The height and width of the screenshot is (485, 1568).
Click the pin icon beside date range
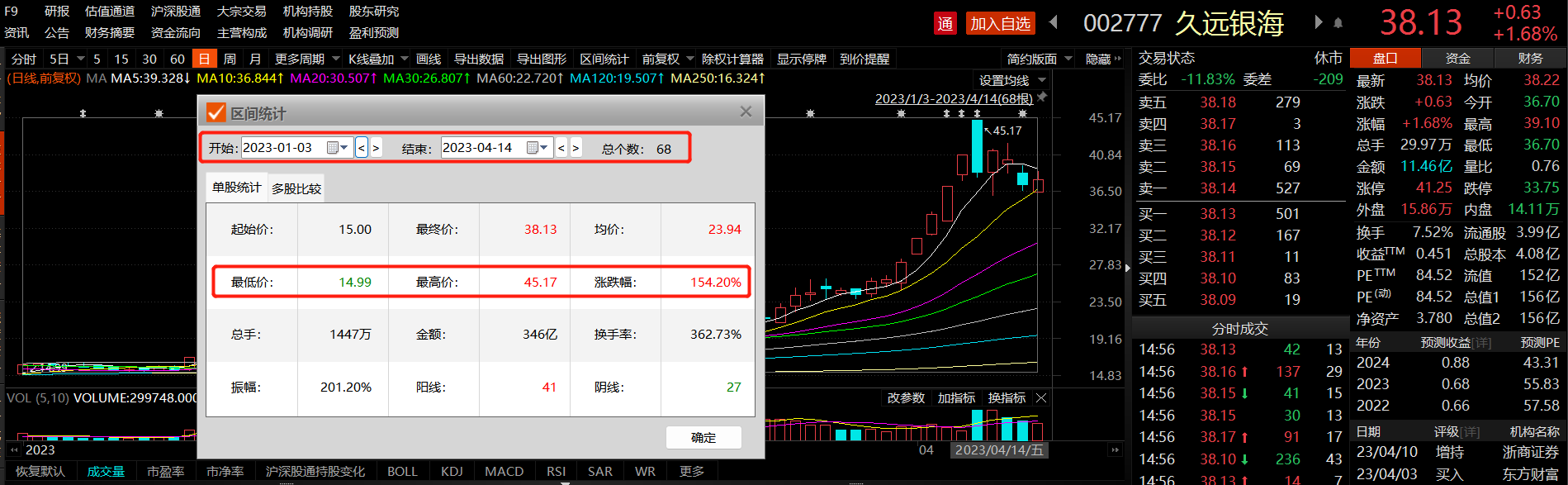(x=1043, y=97)
